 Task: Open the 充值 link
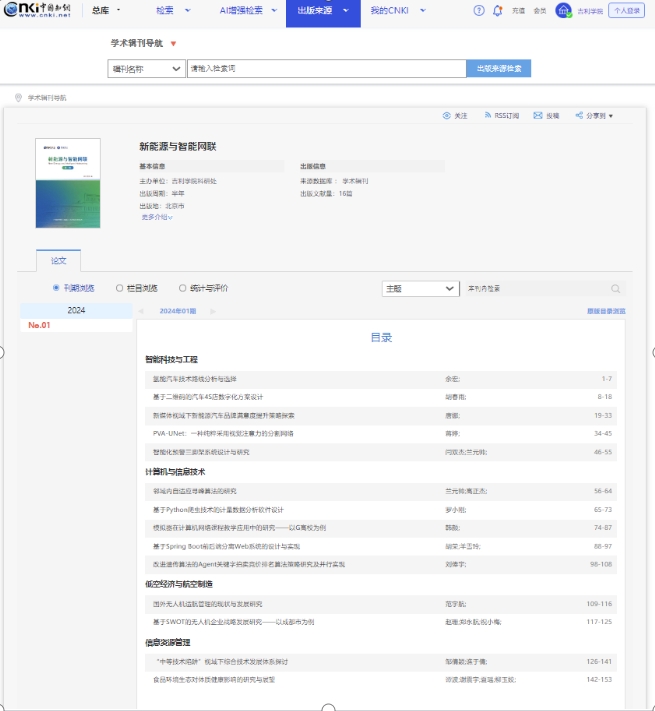(518, 11)
